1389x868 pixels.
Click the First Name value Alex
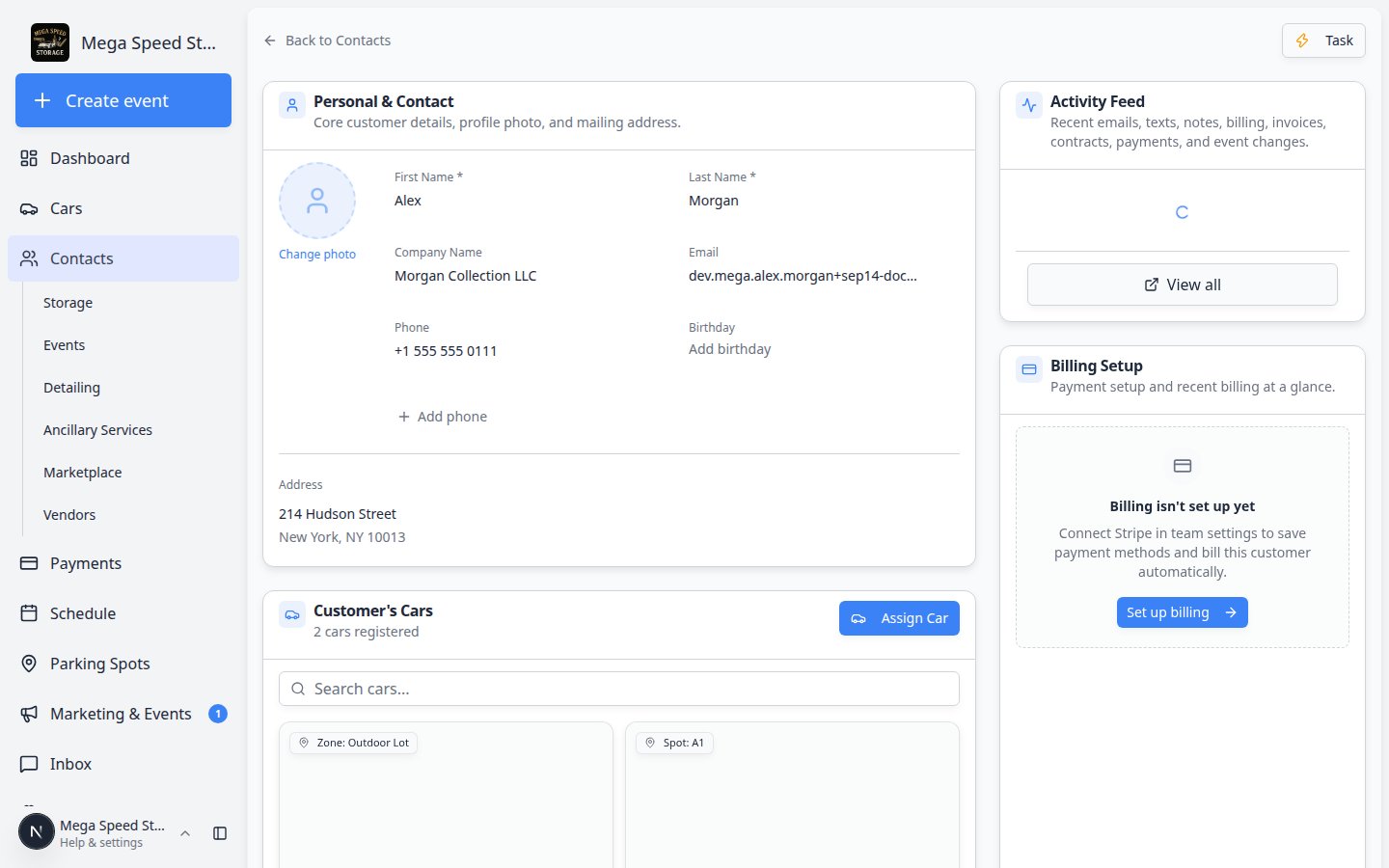point(408,201)
